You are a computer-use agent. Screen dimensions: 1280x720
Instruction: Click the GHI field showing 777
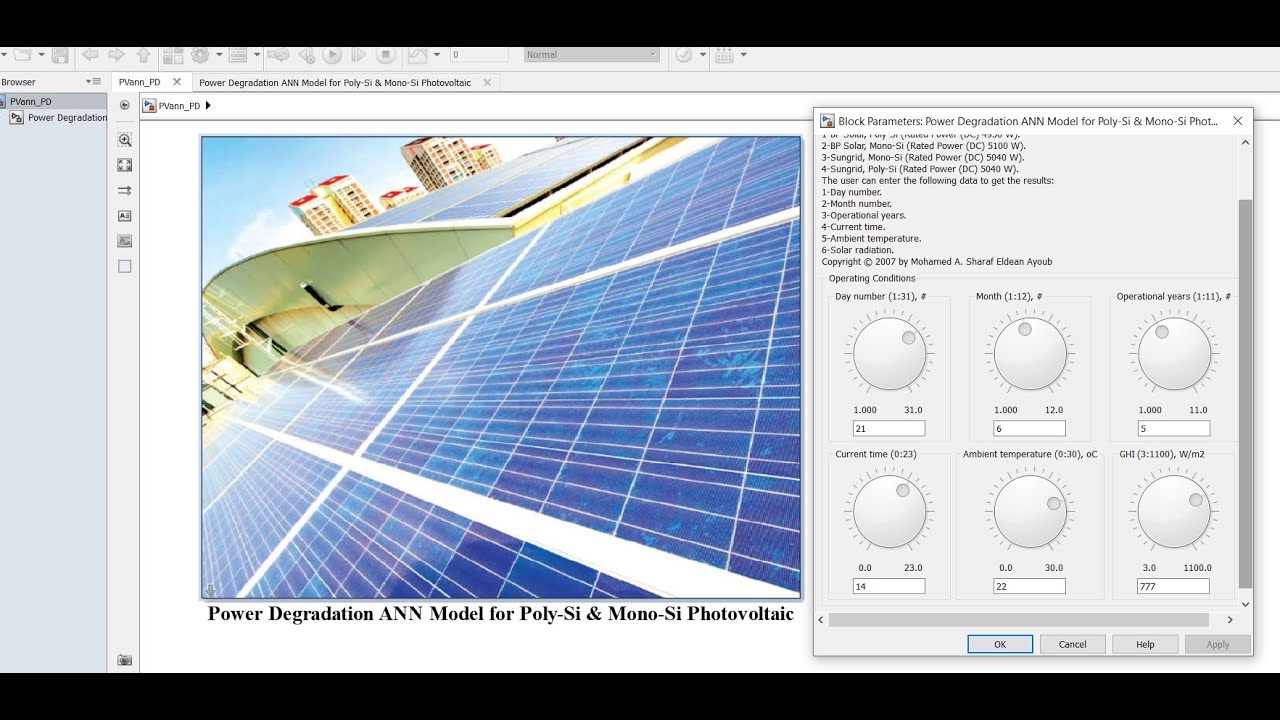coord(1174,587)
